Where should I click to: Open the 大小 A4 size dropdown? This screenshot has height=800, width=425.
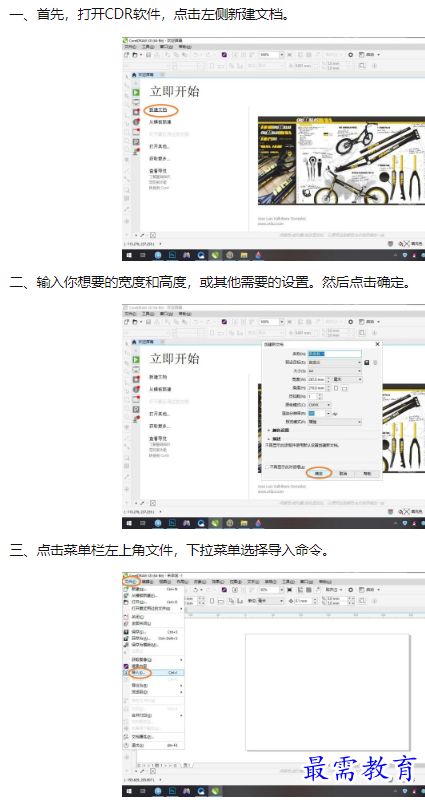click(334, 371)
